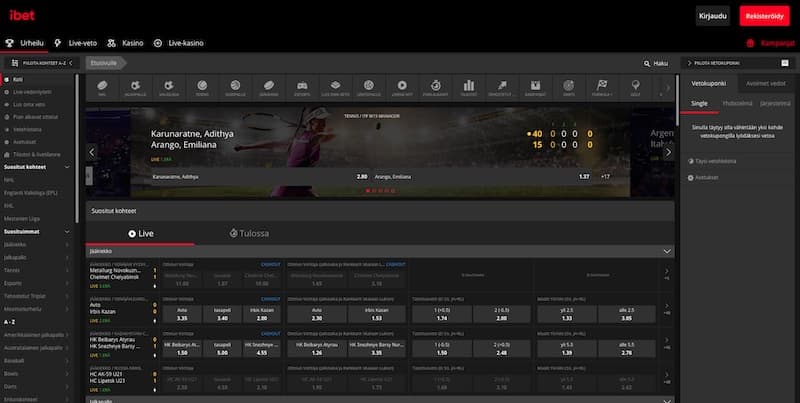
Task: Open the Esports gamepad icon
Action: (302, 88)
